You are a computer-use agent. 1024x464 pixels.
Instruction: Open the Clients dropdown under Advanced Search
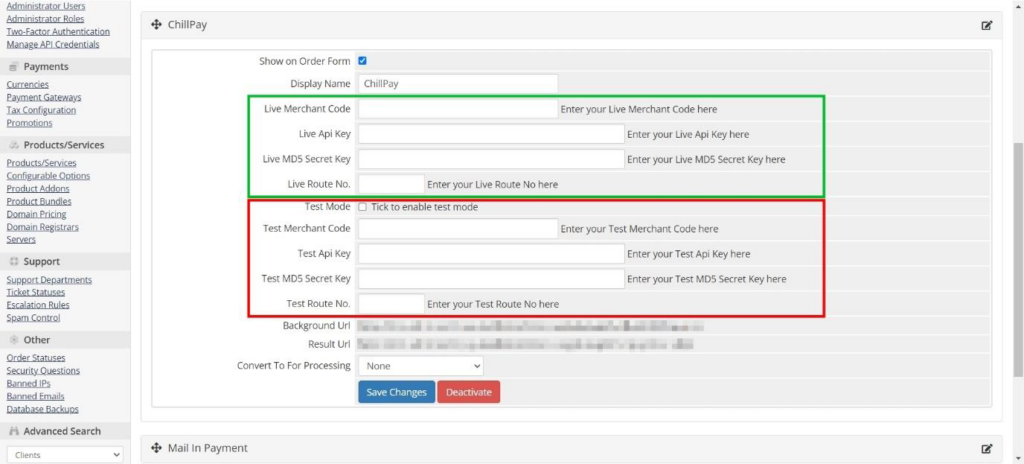(x=65, y=455)
